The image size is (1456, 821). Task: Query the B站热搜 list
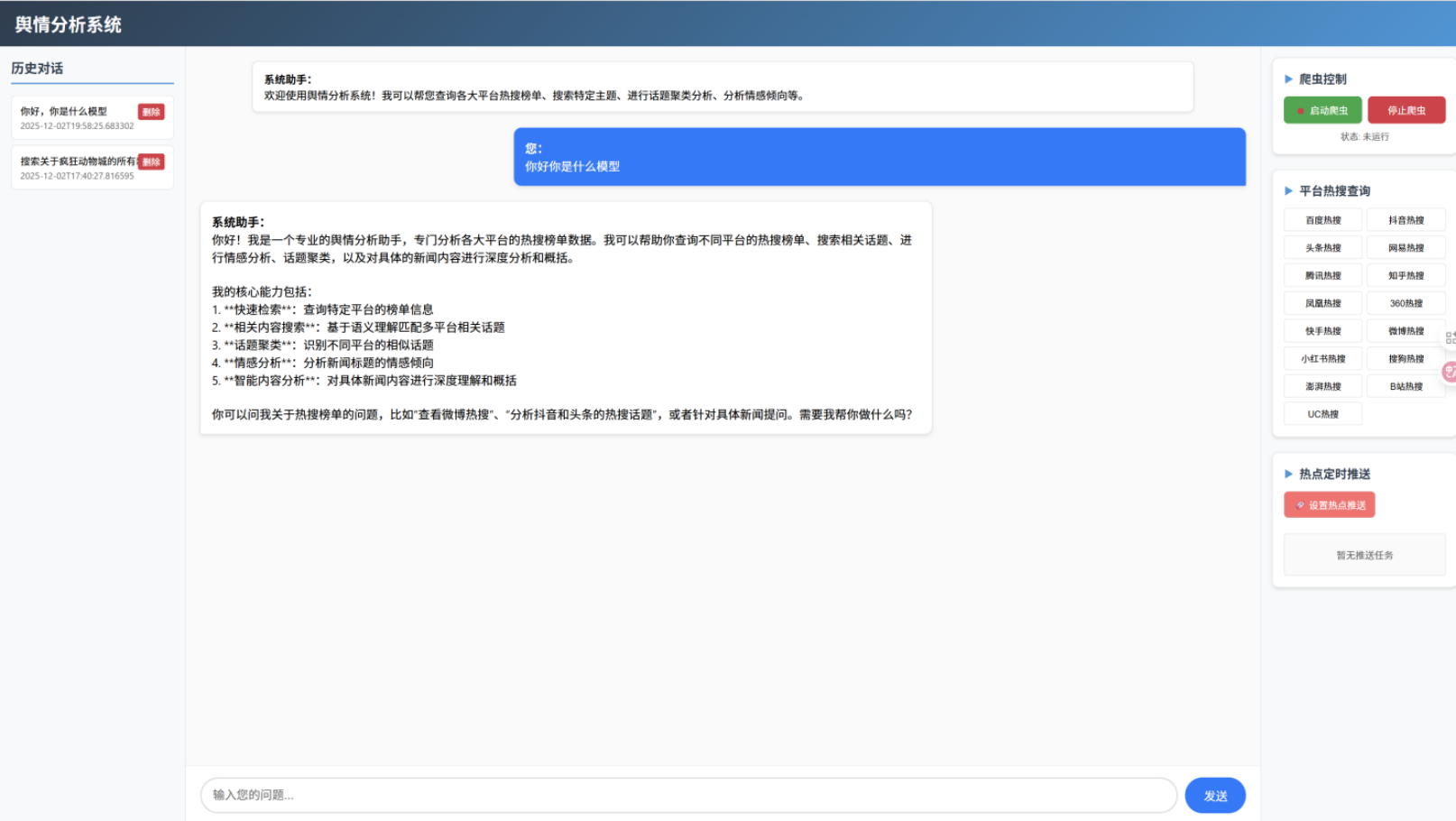1405,387
